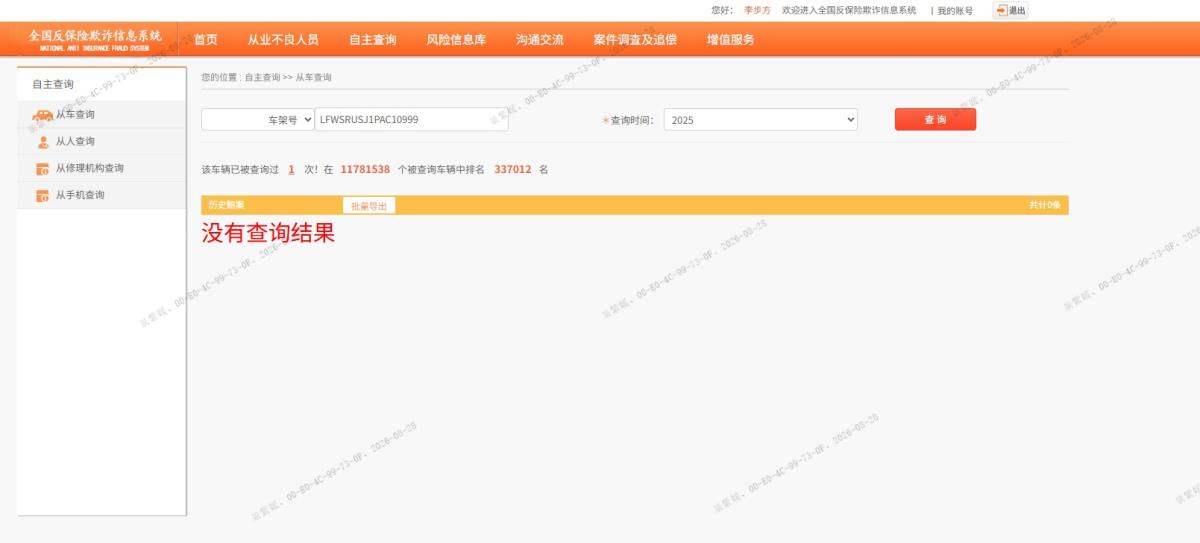Open the 沟通交流 menu
This screenshot has height=543, width=1200.
pyautogui.click(x=540, y=40)
